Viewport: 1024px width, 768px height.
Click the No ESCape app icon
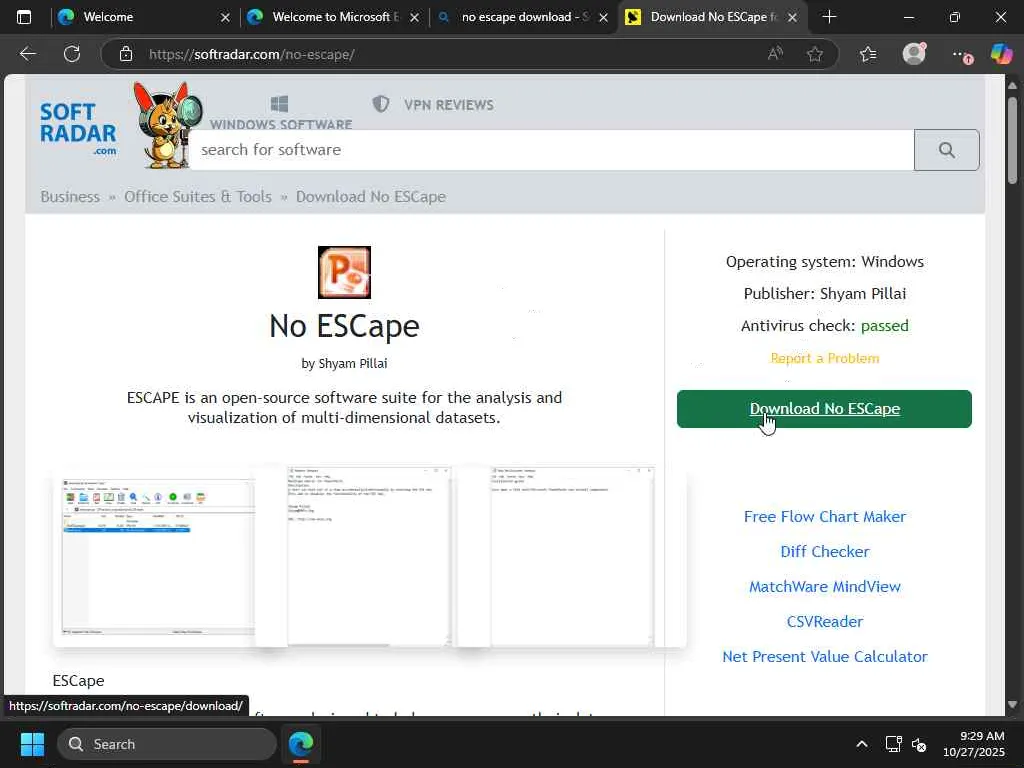coord(344,272)
